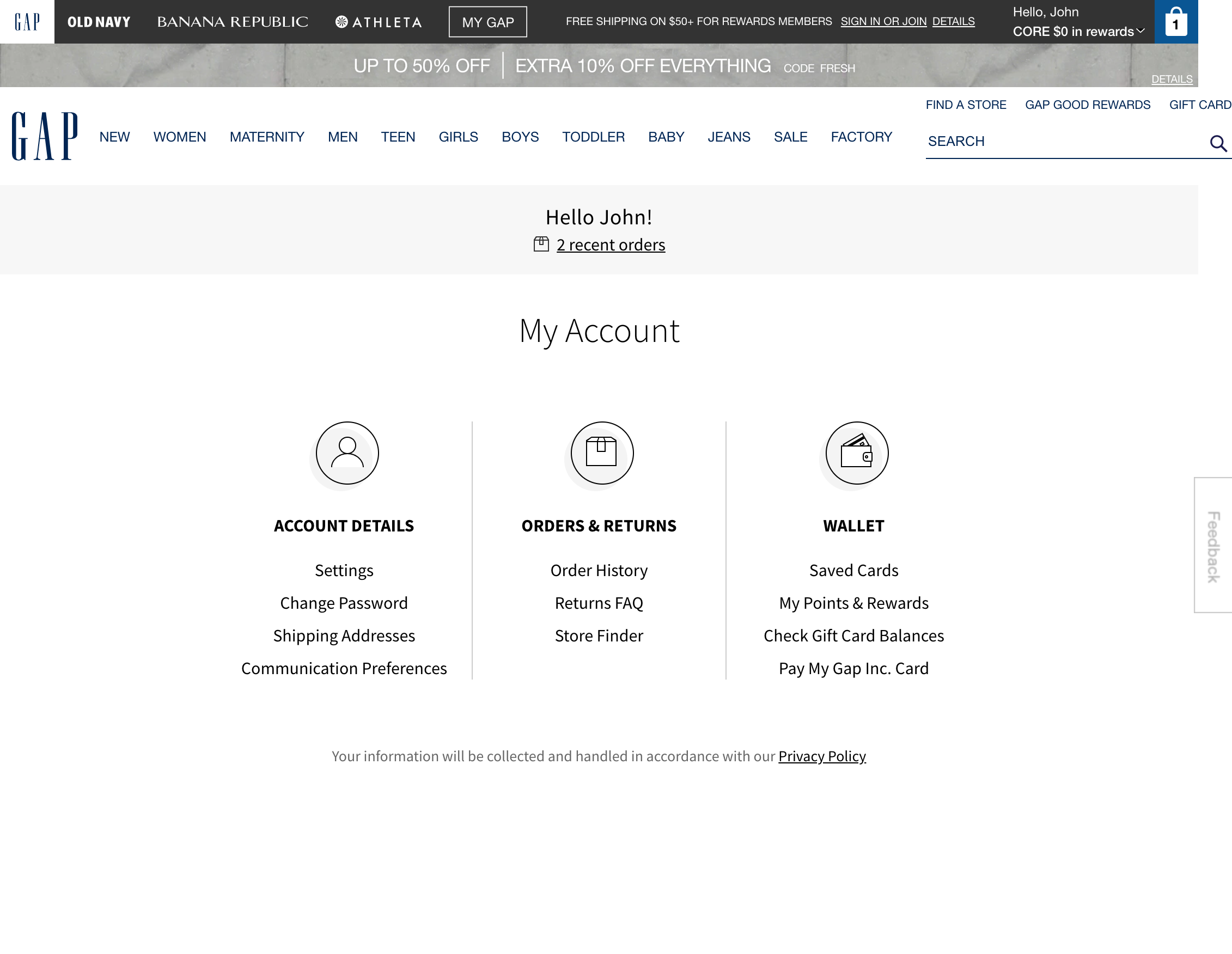The width and height of the screenshot is (1232, 954).
Task: Open Order History
Action: (x=599, y=570)
